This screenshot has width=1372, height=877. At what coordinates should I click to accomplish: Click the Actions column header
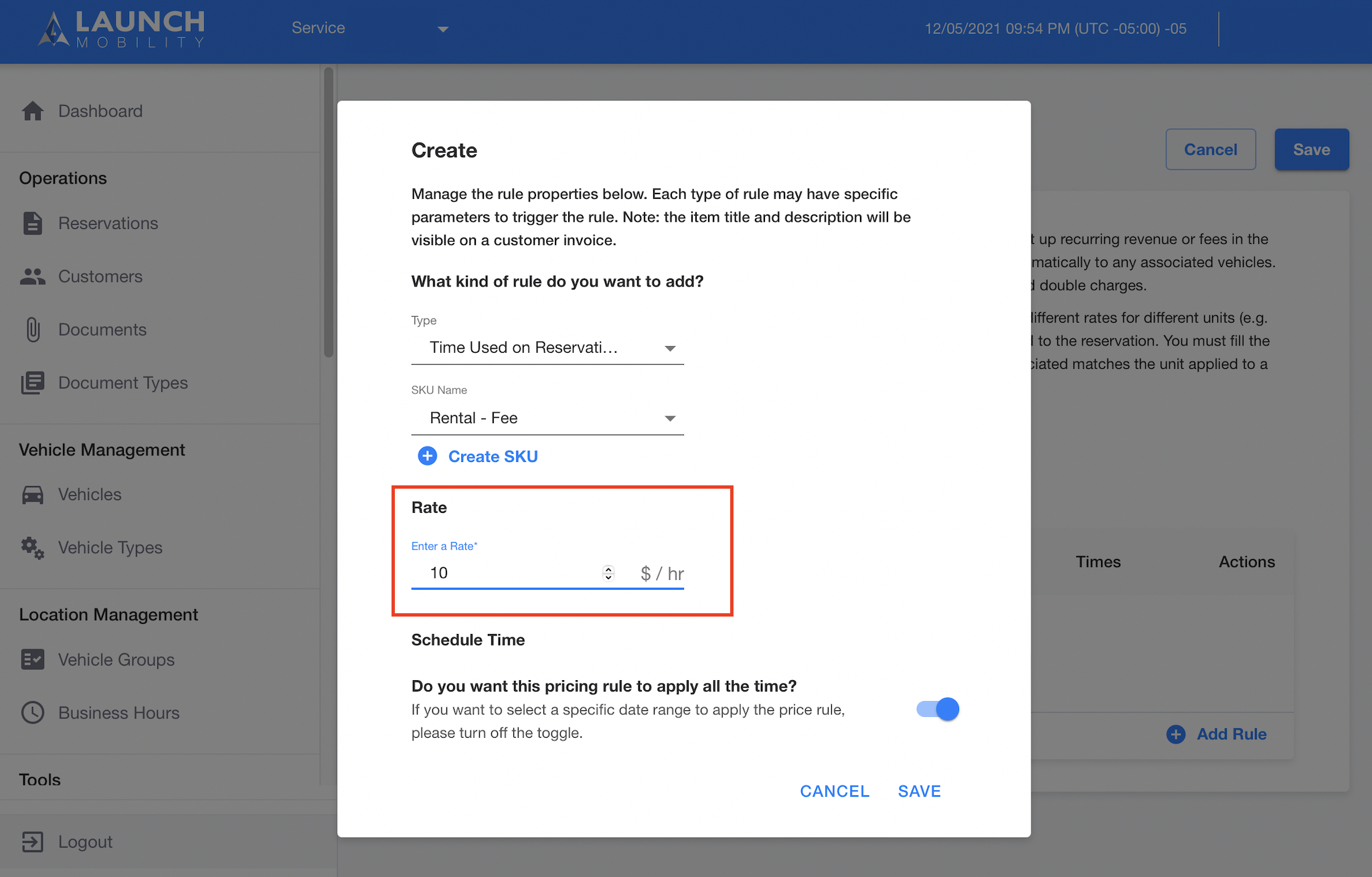(x=1247, y=562)
